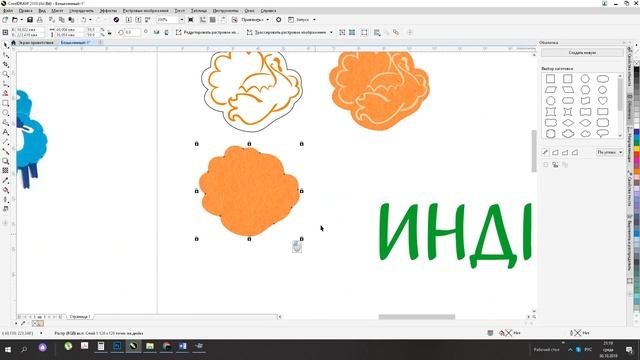Expand the Open file dropdown arrow

click(x=22, y=20)
